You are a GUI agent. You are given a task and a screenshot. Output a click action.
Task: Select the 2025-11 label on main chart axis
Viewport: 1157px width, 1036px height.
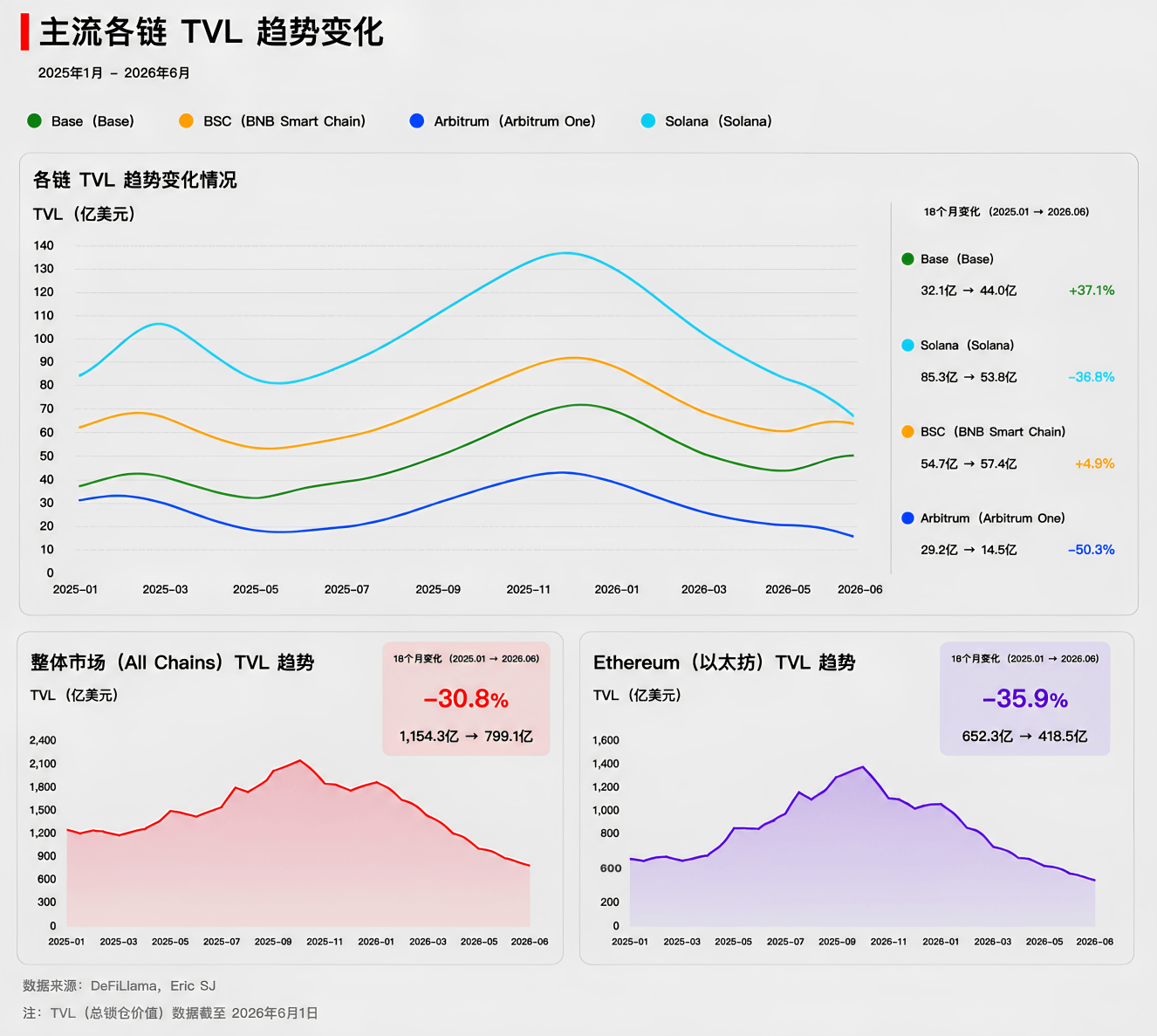click(529, 590)
